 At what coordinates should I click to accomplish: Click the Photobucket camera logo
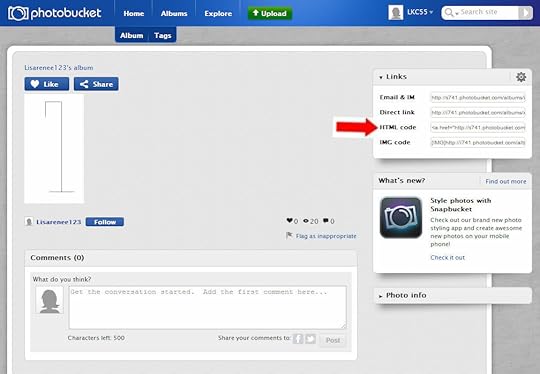click(18, 13)
